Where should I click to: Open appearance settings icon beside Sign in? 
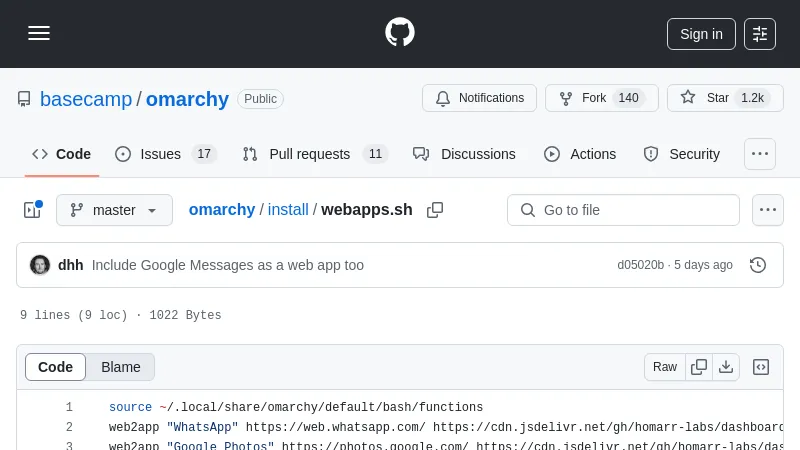760,34
